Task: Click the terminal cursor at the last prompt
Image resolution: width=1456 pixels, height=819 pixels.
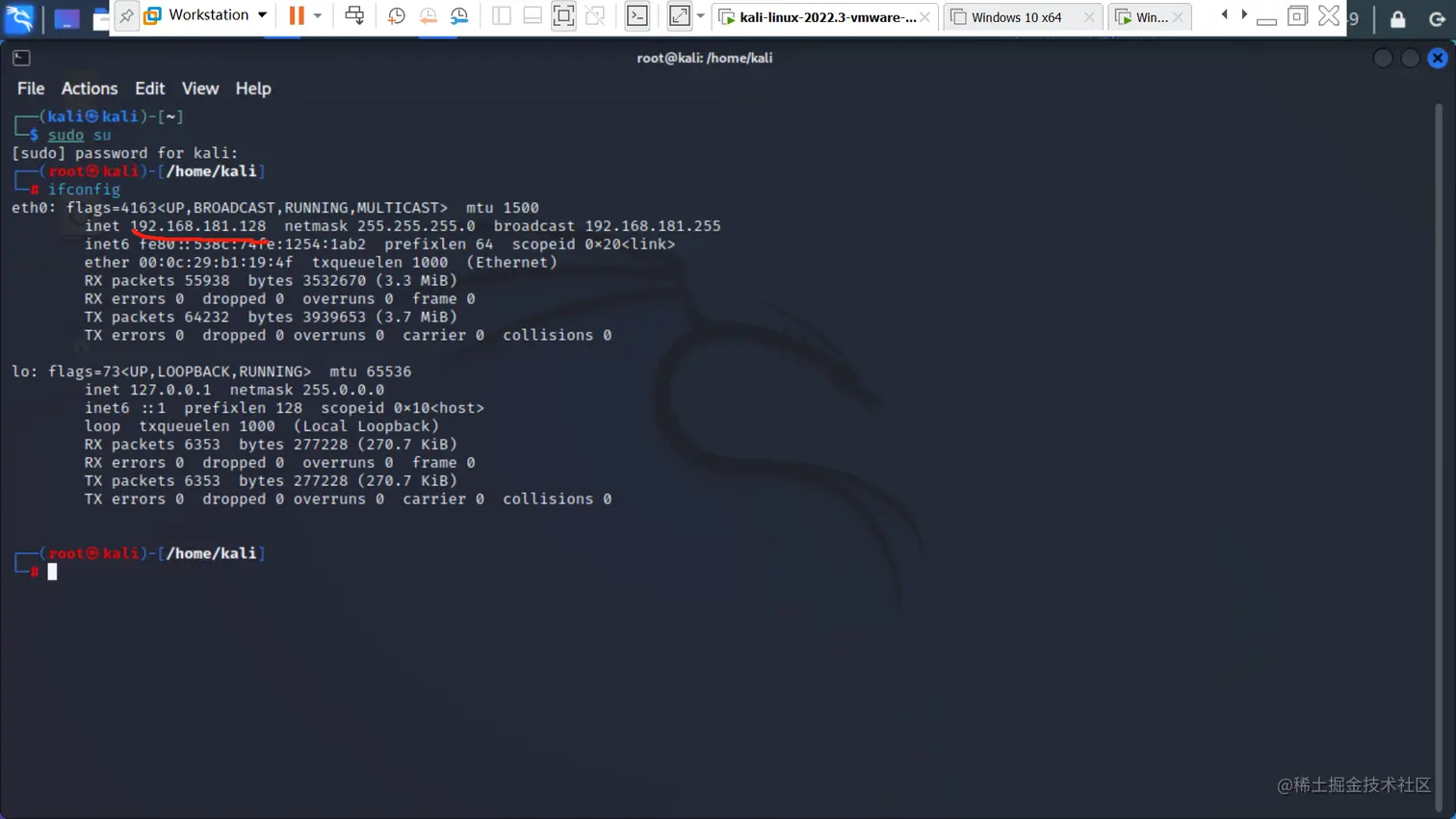Action: click(x=52, y=572)
